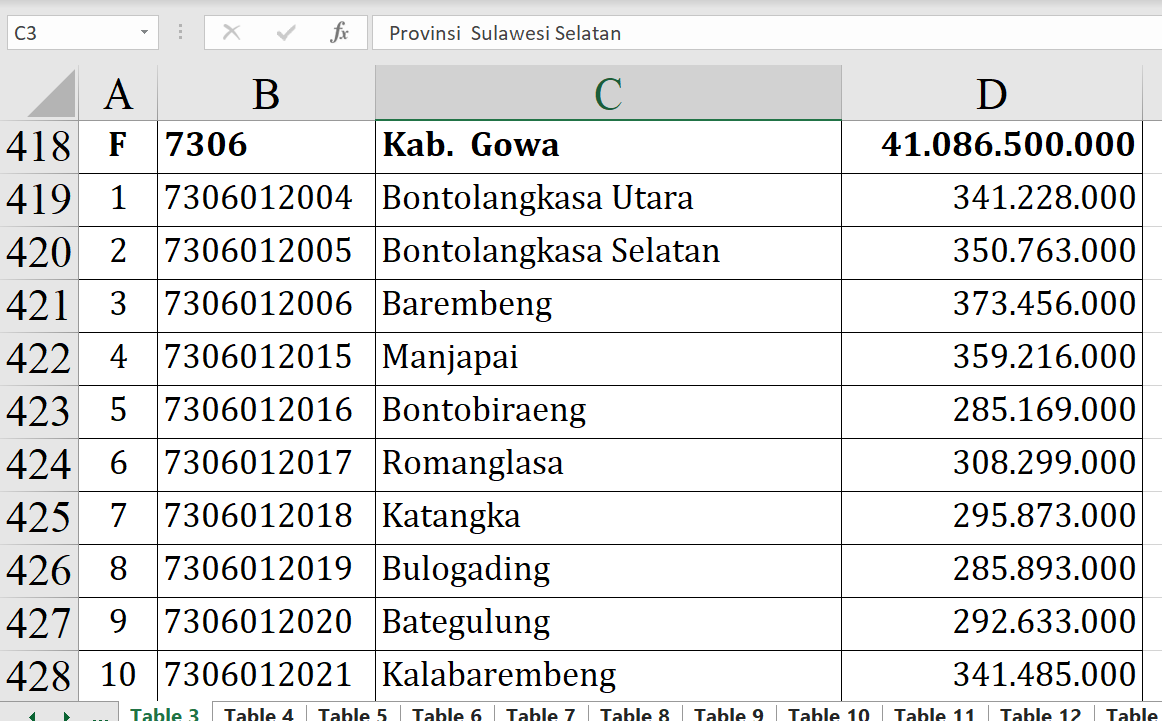Switch to the Table 4 sheet tab
The height and width of the screenshot is (721, 1162).
(258, 714)
